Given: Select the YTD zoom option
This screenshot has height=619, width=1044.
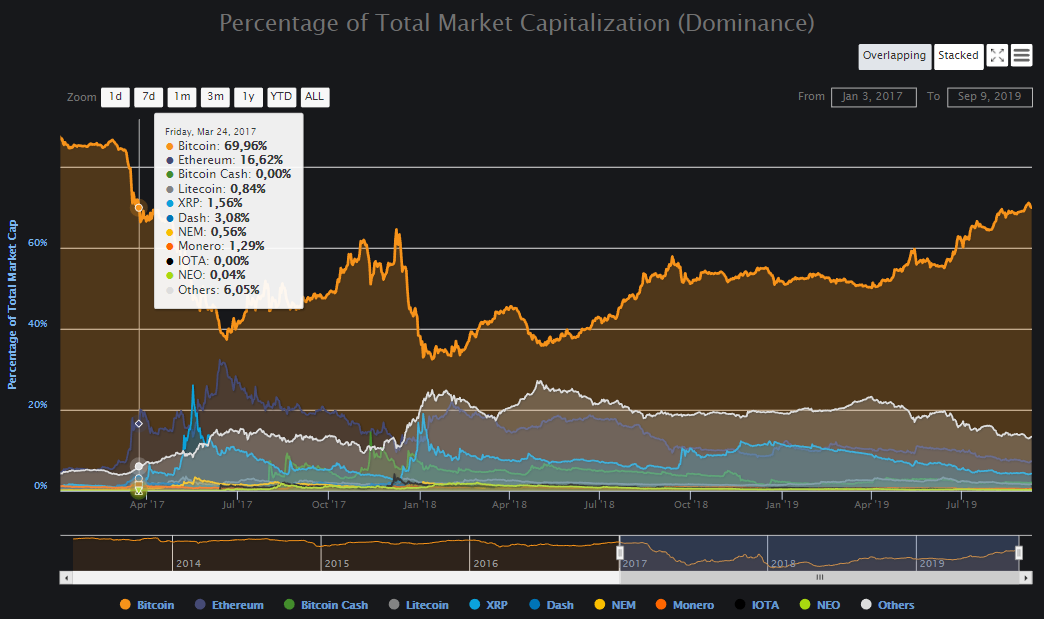Looking at the screenshot, I should click(281, 97).
